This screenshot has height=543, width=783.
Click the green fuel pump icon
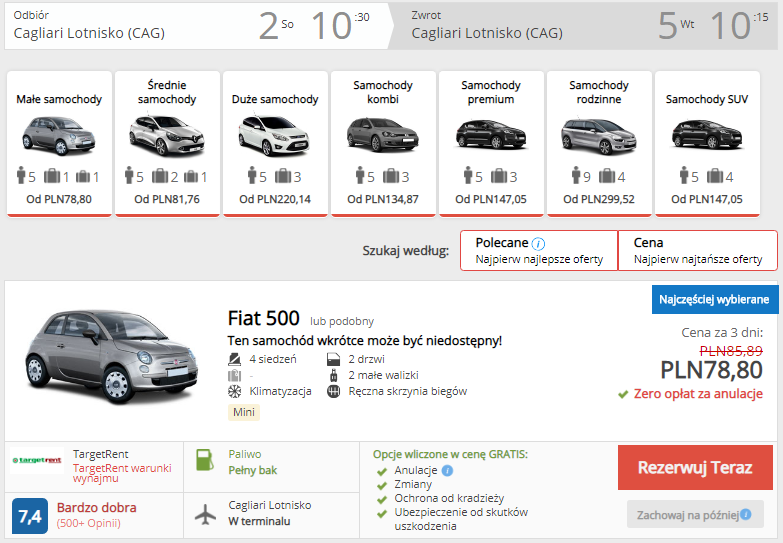(x=206, y=462)
